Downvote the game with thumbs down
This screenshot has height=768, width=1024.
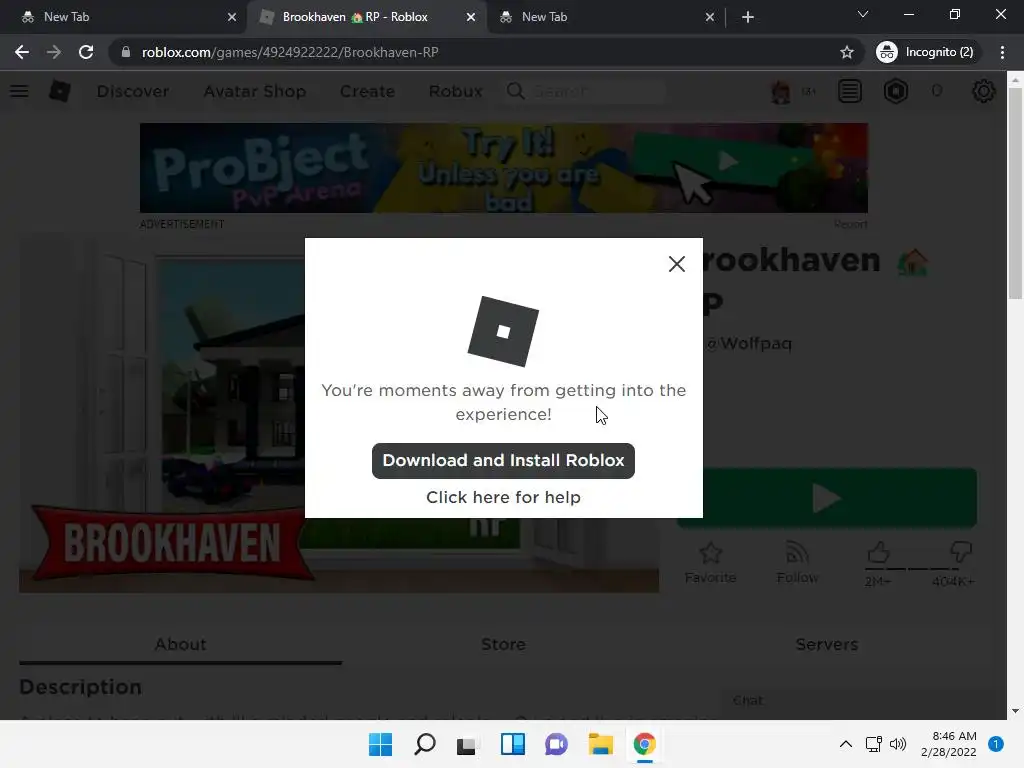960,552
